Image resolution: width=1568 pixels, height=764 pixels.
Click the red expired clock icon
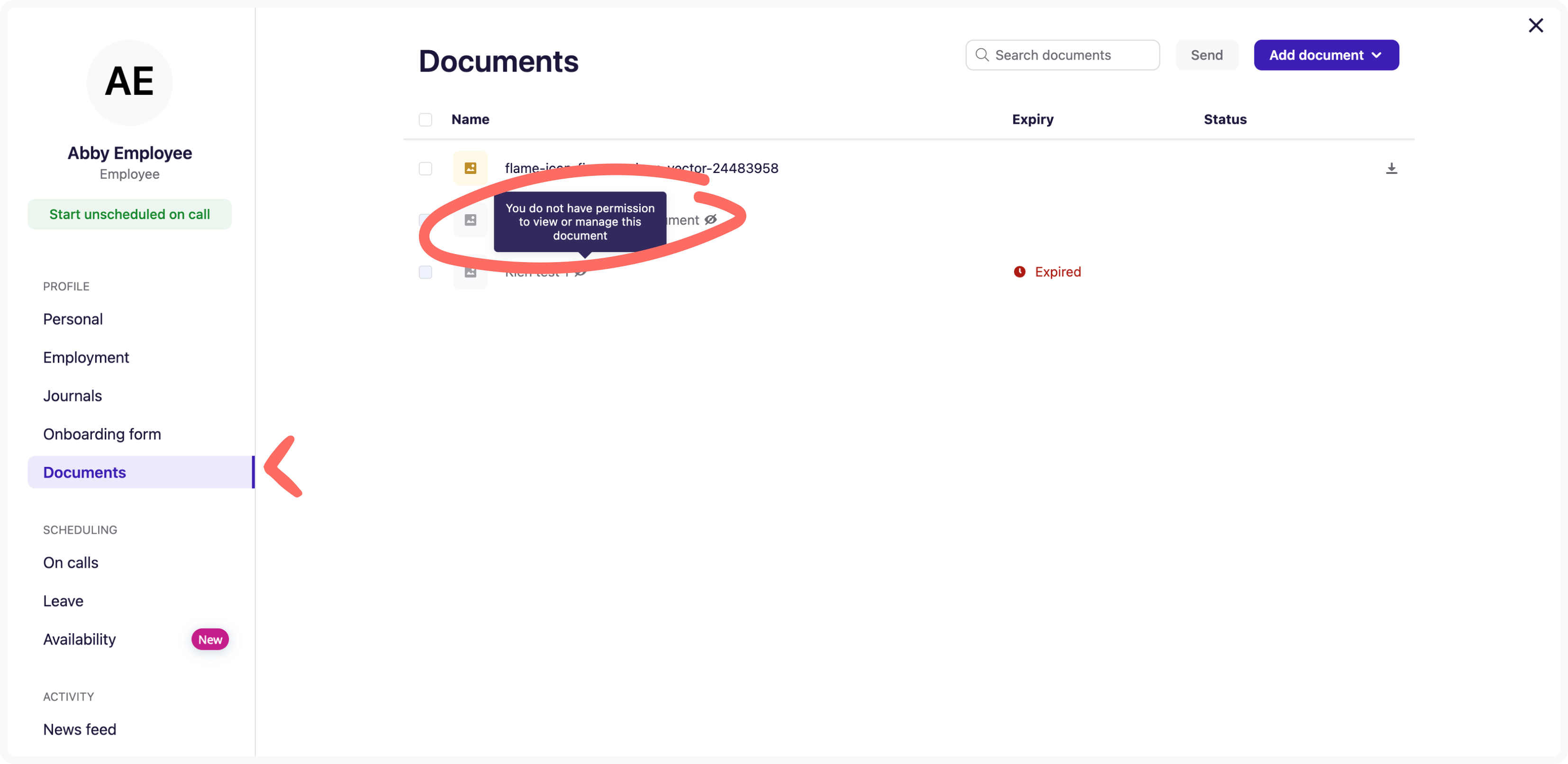1019,272
